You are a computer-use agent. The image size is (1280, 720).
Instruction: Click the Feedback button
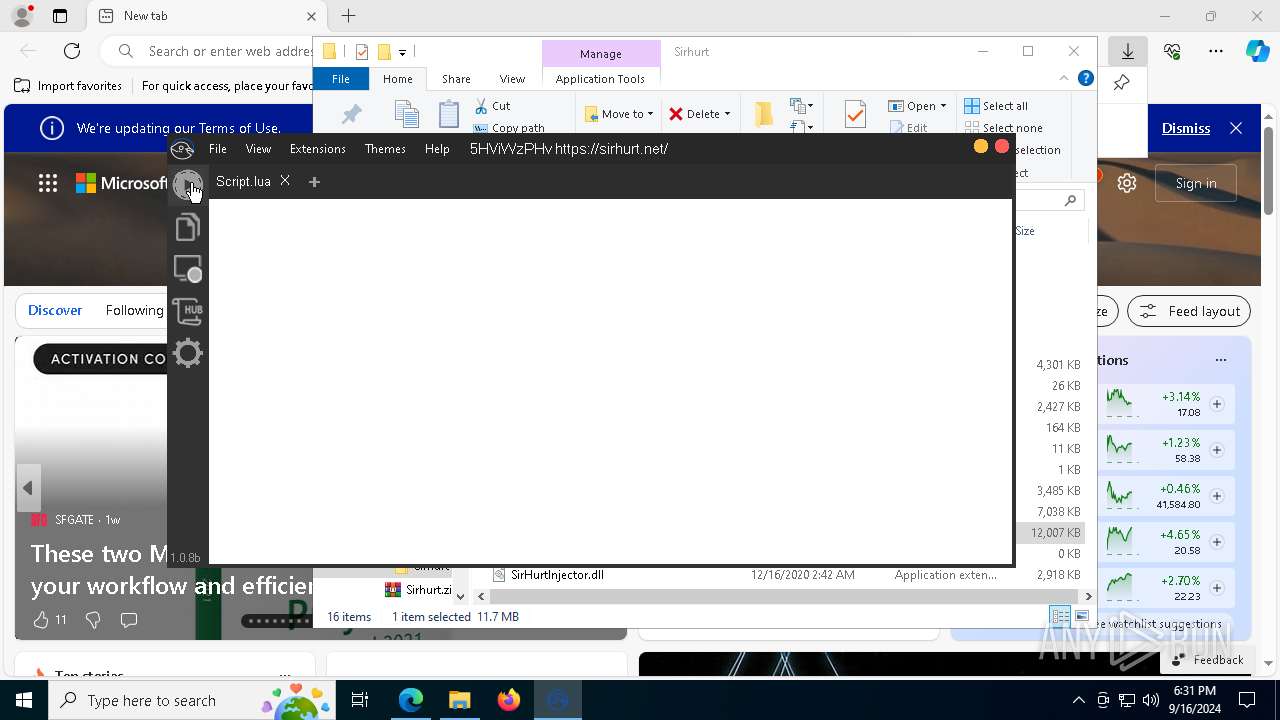coord(1208,660)
